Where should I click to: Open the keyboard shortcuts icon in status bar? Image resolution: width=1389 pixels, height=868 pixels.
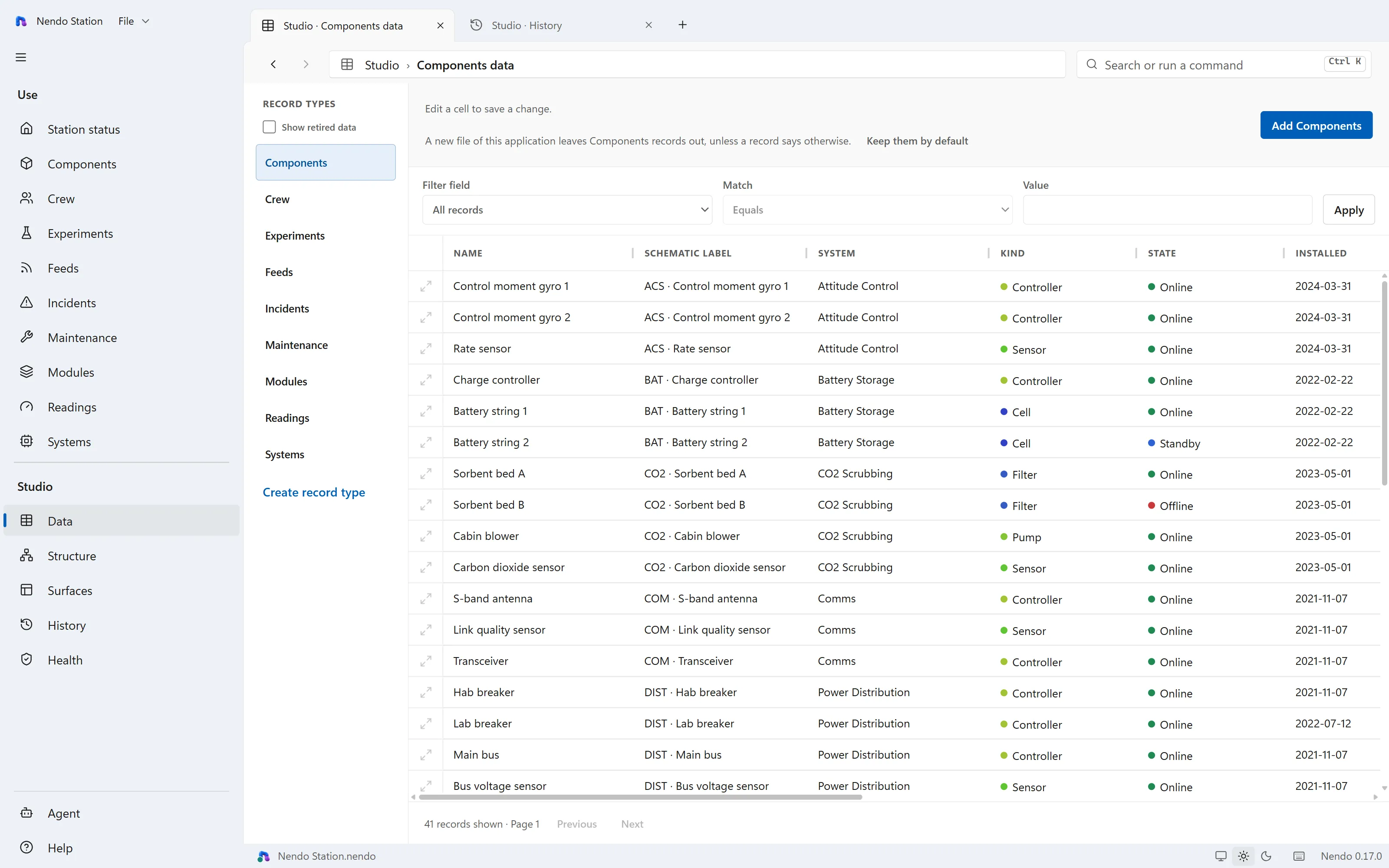tap(1299, 856)
